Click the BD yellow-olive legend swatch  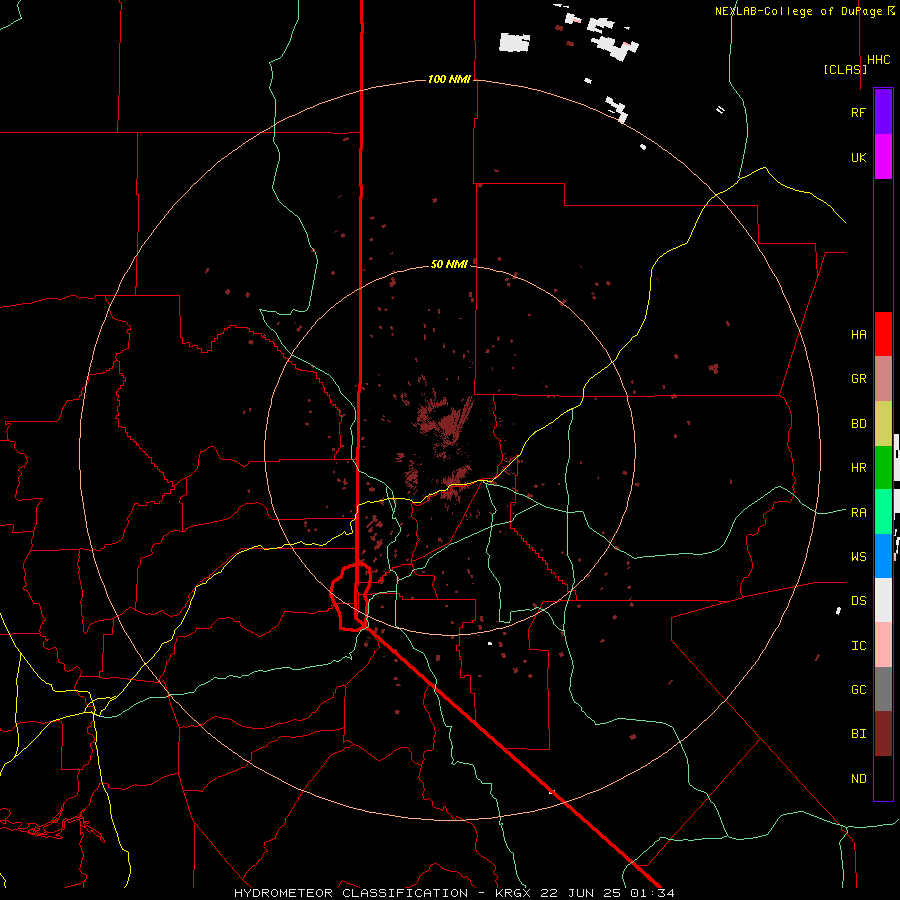(883, 424)
